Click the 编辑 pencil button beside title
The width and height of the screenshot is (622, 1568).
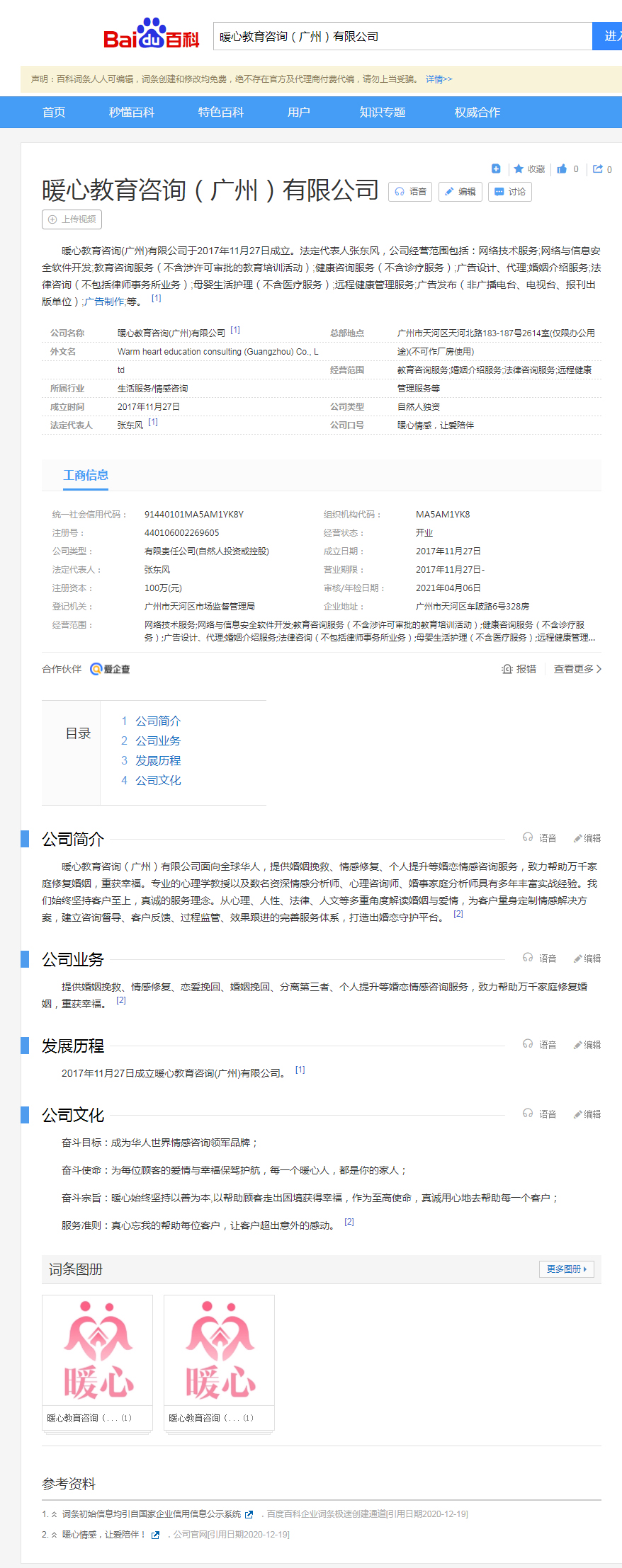click(460, 192)
